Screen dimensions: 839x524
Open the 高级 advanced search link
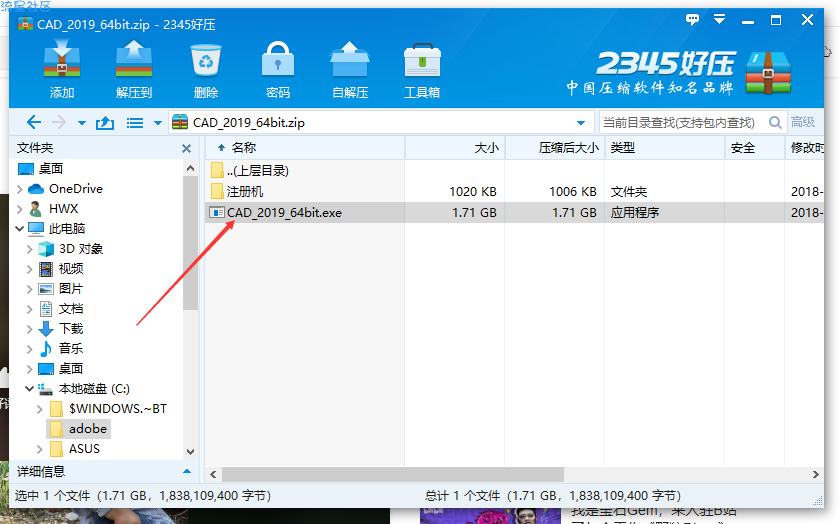point(803,122)
